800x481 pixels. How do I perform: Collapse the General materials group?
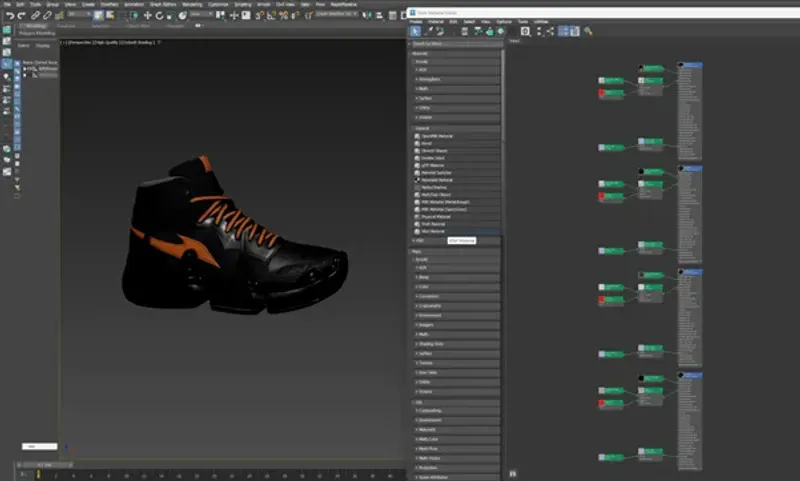pyautogui.click(x=456, y=128)
